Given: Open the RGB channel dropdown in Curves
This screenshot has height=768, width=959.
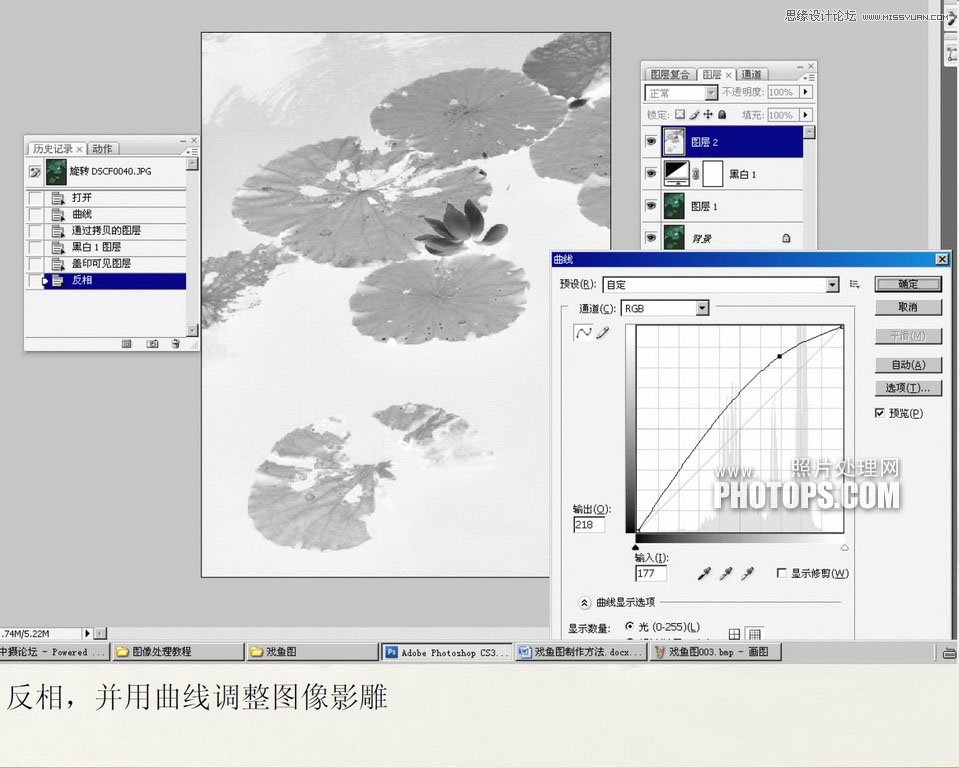Looking at the screenshot, I should (701, 308).
